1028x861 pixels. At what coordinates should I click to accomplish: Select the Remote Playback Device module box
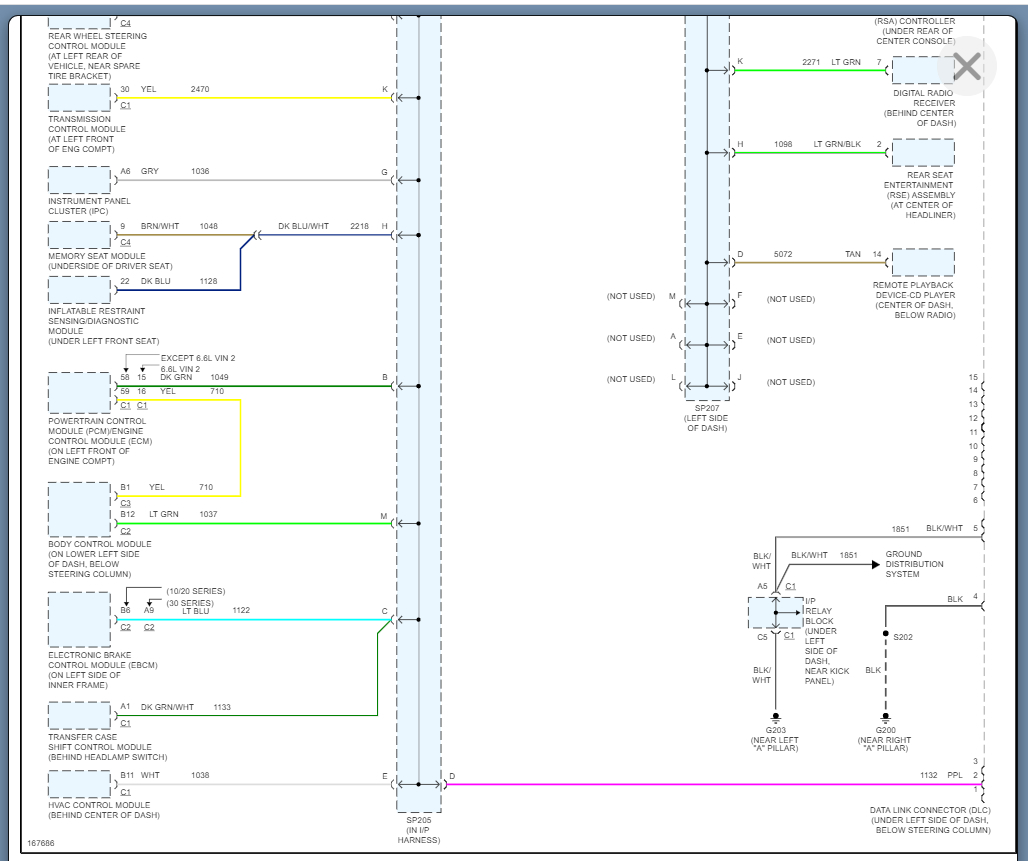922,262
